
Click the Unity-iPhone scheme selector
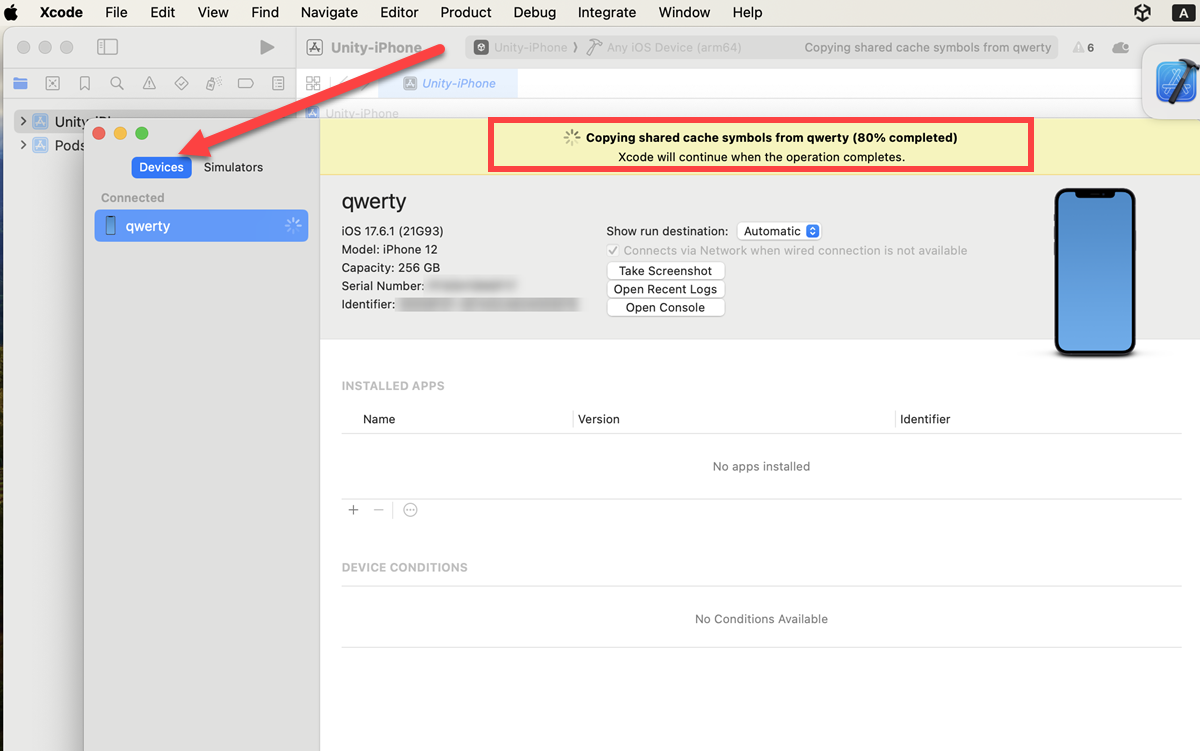pos(521,47)
